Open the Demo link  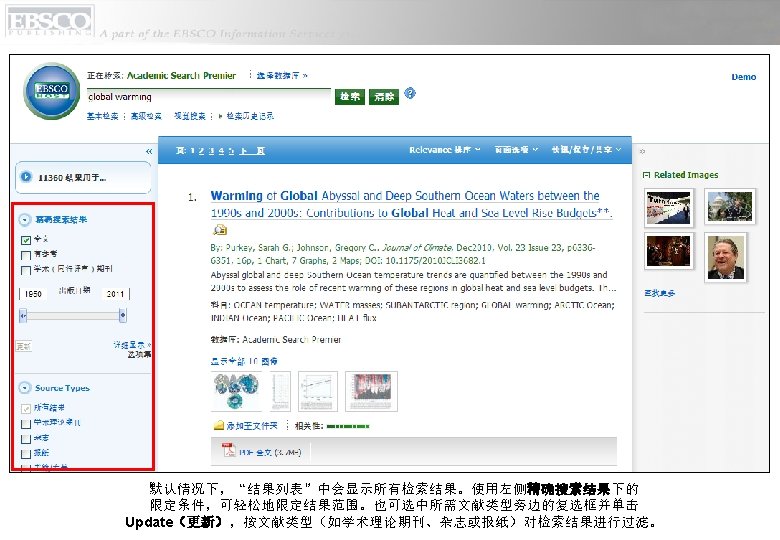[x=744, y=77]
